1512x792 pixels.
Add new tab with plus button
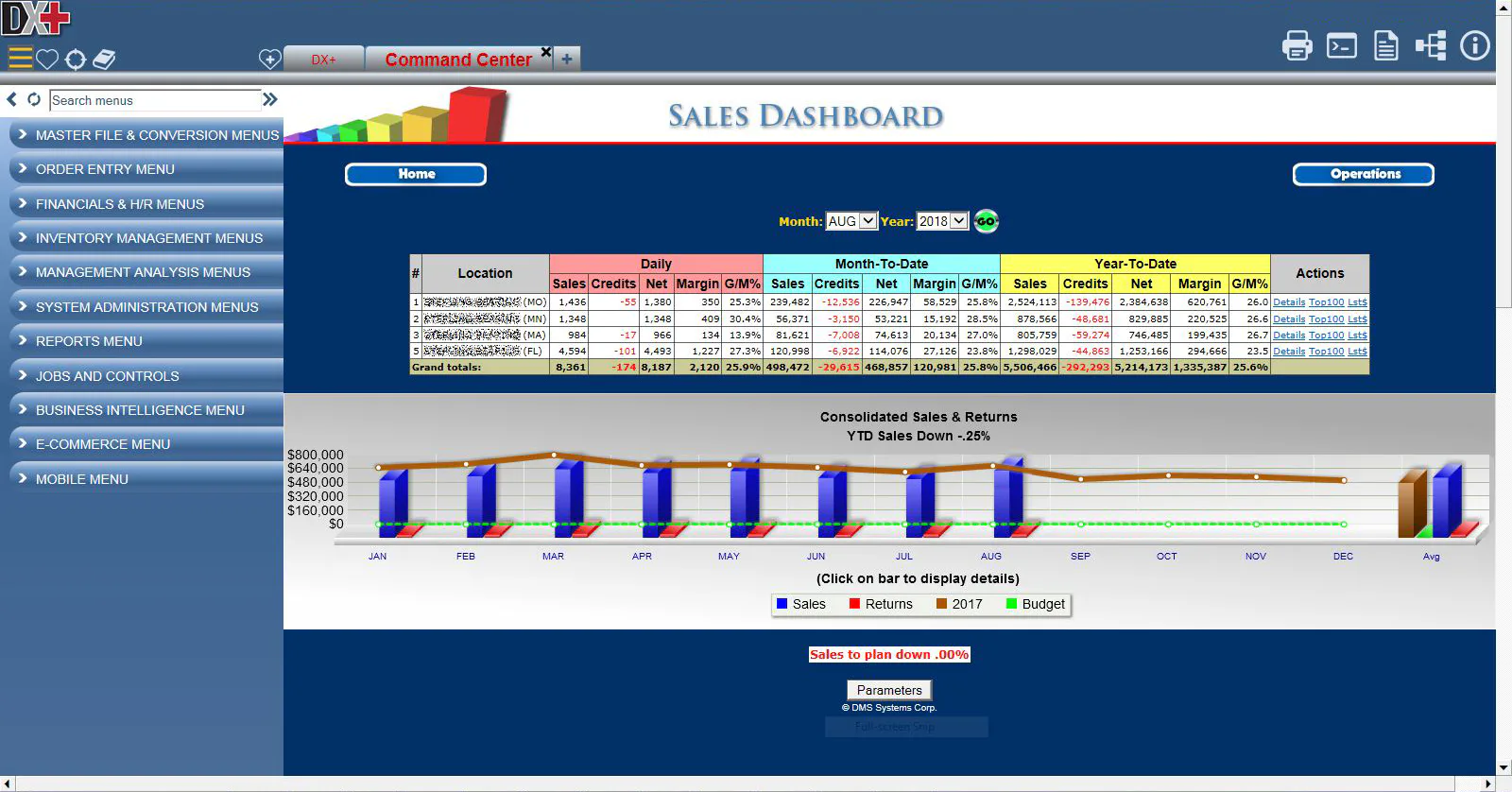click(x=567, y=60)
